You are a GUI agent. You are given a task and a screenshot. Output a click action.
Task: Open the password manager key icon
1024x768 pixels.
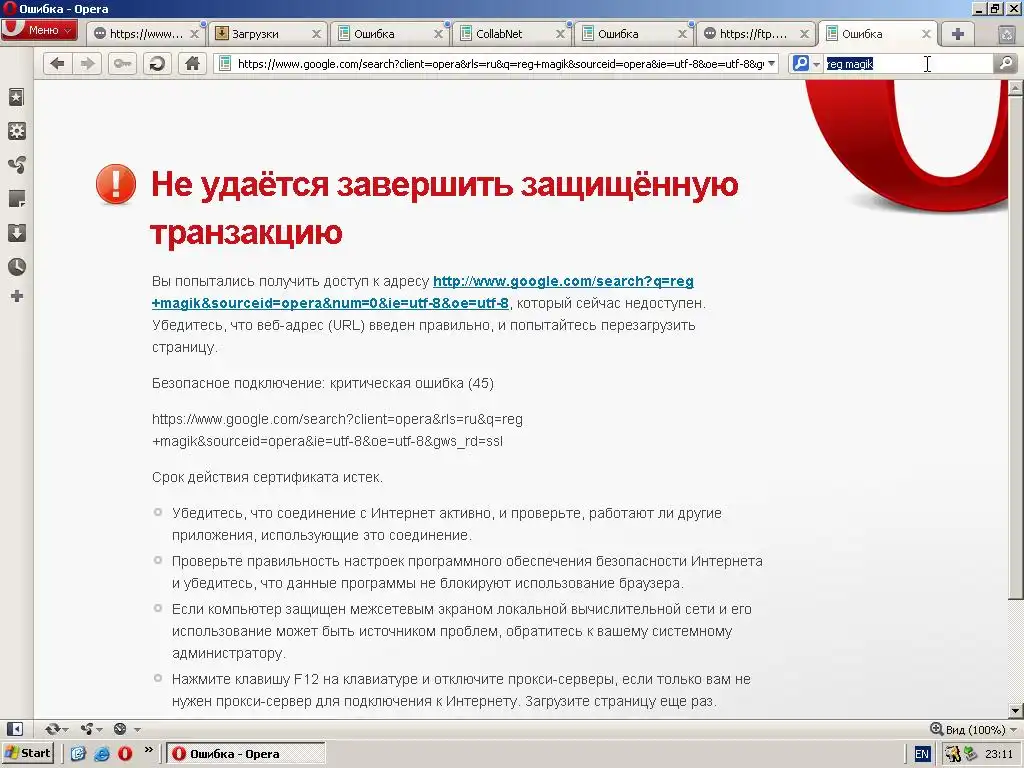pos(122,63)
